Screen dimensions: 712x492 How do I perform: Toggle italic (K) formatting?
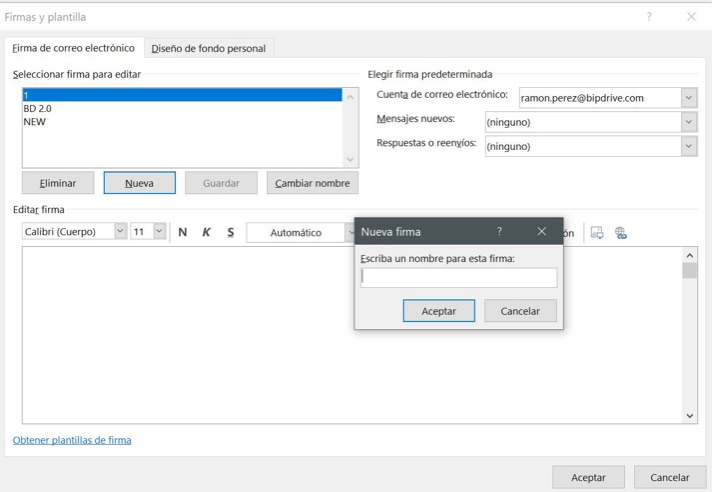coord(206,232)
